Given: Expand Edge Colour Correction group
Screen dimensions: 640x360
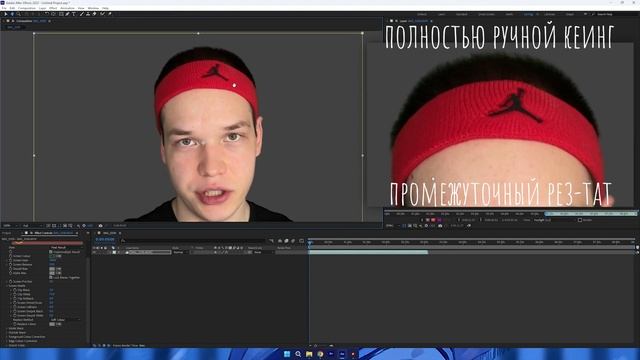Looking at the screenshot, I should click(7, 341).
